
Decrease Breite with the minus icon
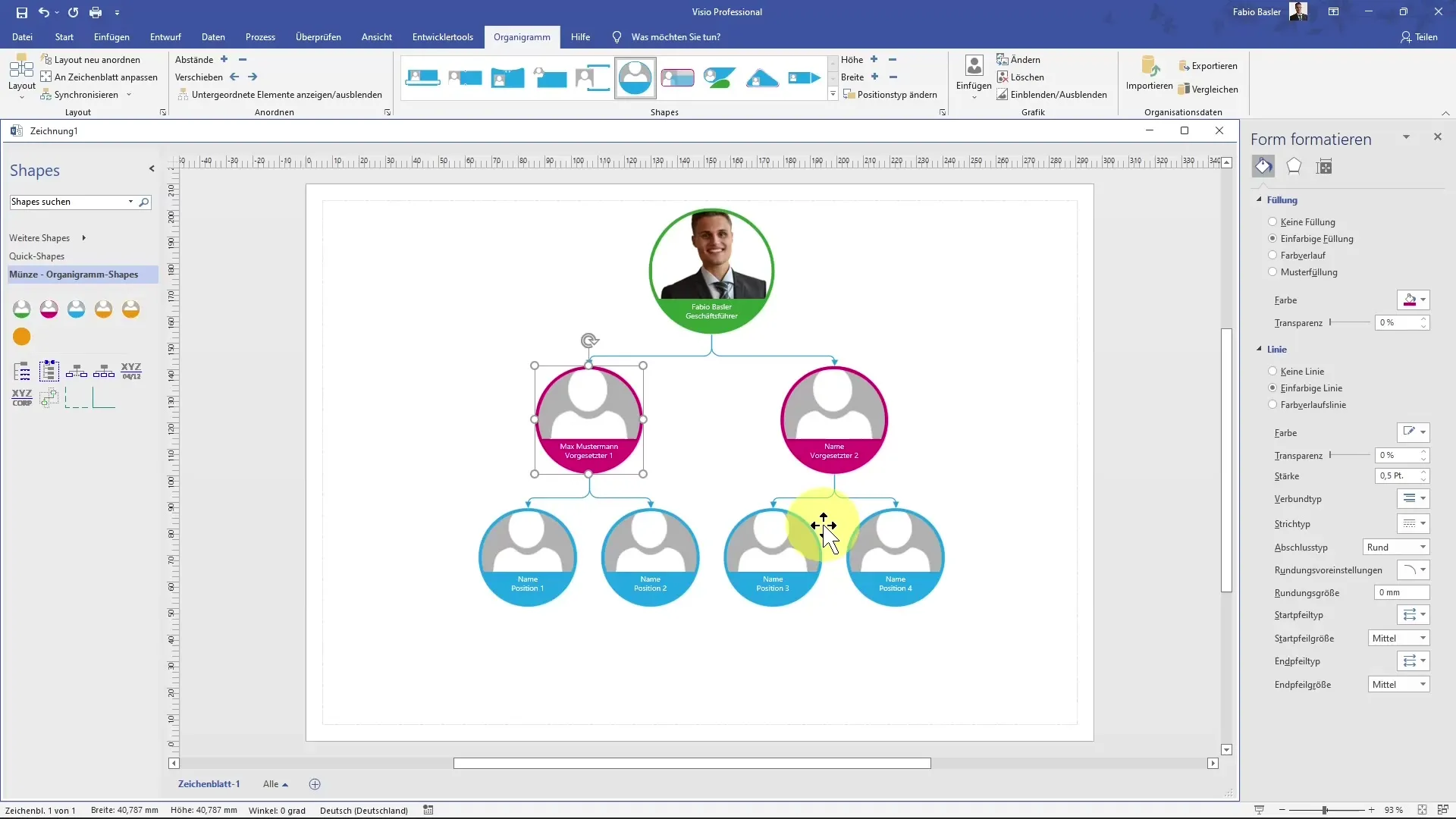click(893, 77)
